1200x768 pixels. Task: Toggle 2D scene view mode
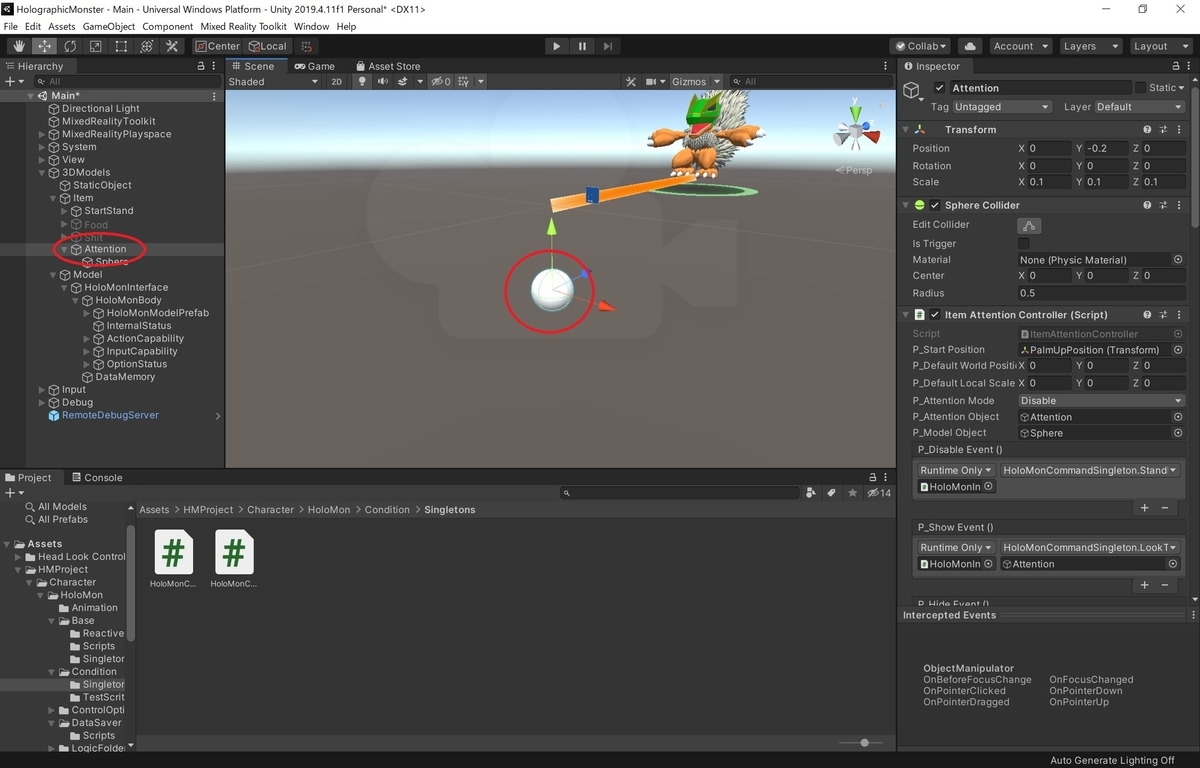(337, 82)
